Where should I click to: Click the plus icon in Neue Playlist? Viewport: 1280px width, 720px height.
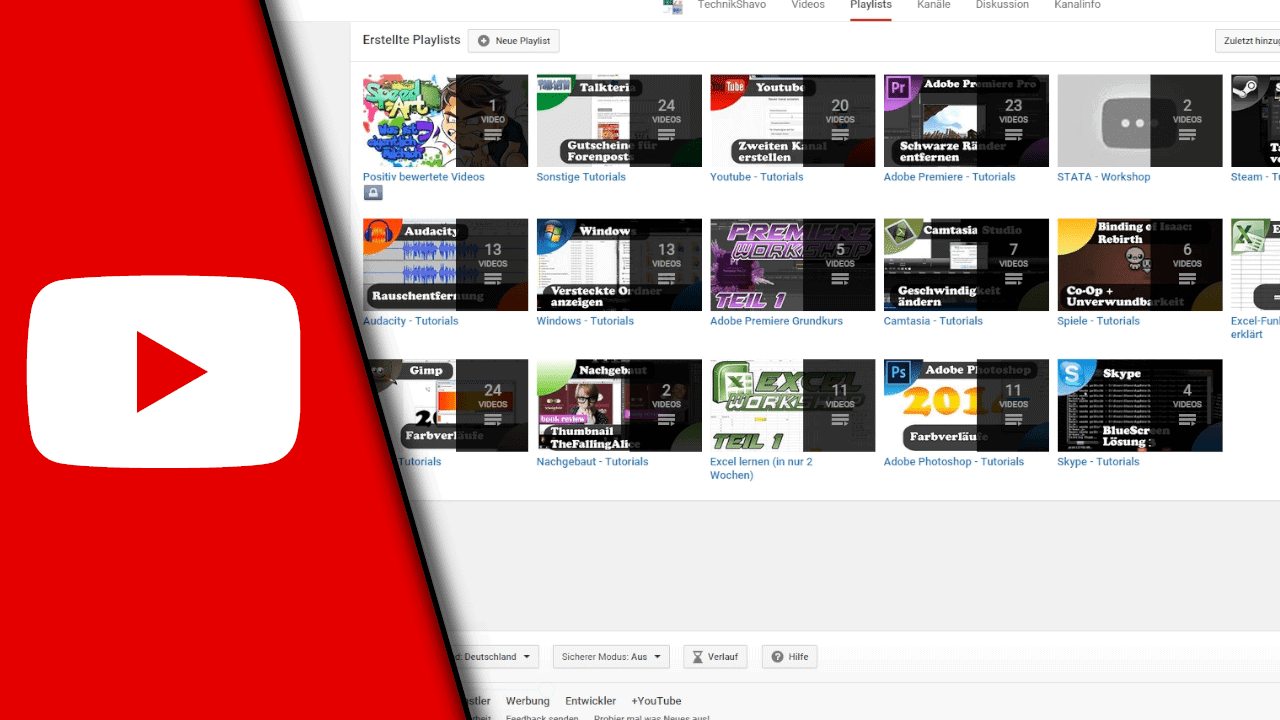484,41
